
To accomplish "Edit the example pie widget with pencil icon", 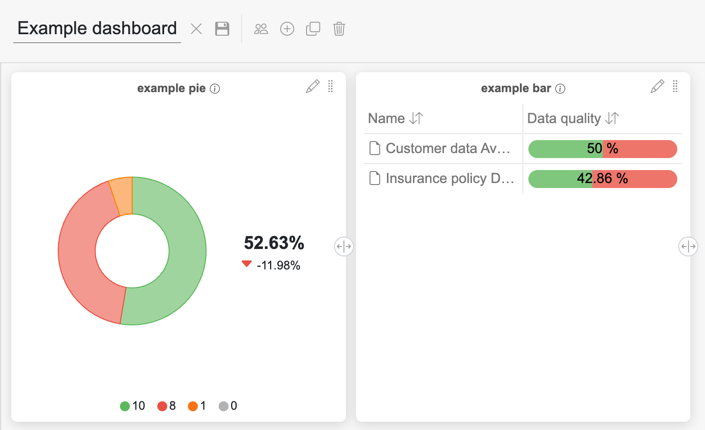I will tap(313, 87).
